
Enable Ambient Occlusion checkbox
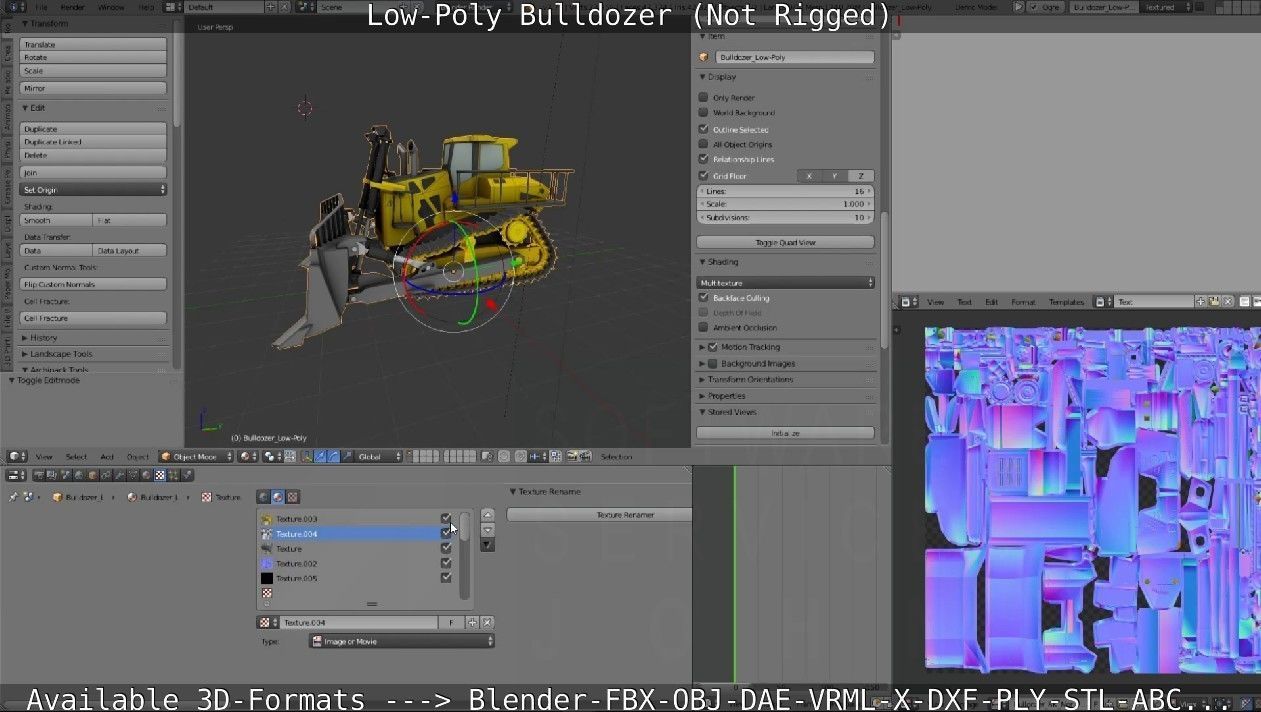pyautogui.click(x=704, y=327)
